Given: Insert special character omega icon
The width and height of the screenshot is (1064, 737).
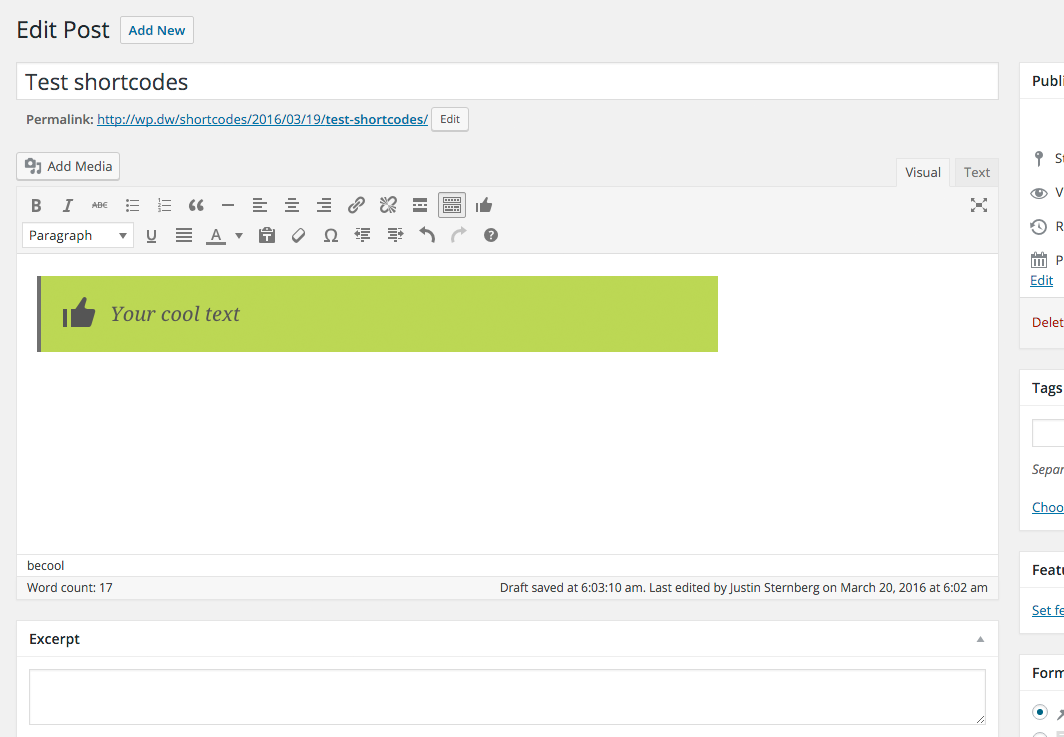Looking at the screenshot, I should 330,235.
